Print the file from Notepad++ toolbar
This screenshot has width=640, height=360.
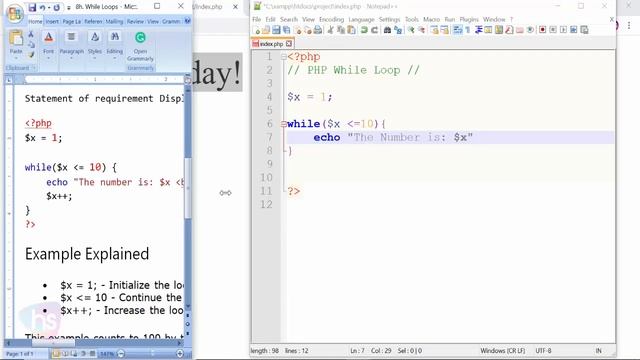pos(318,30)
